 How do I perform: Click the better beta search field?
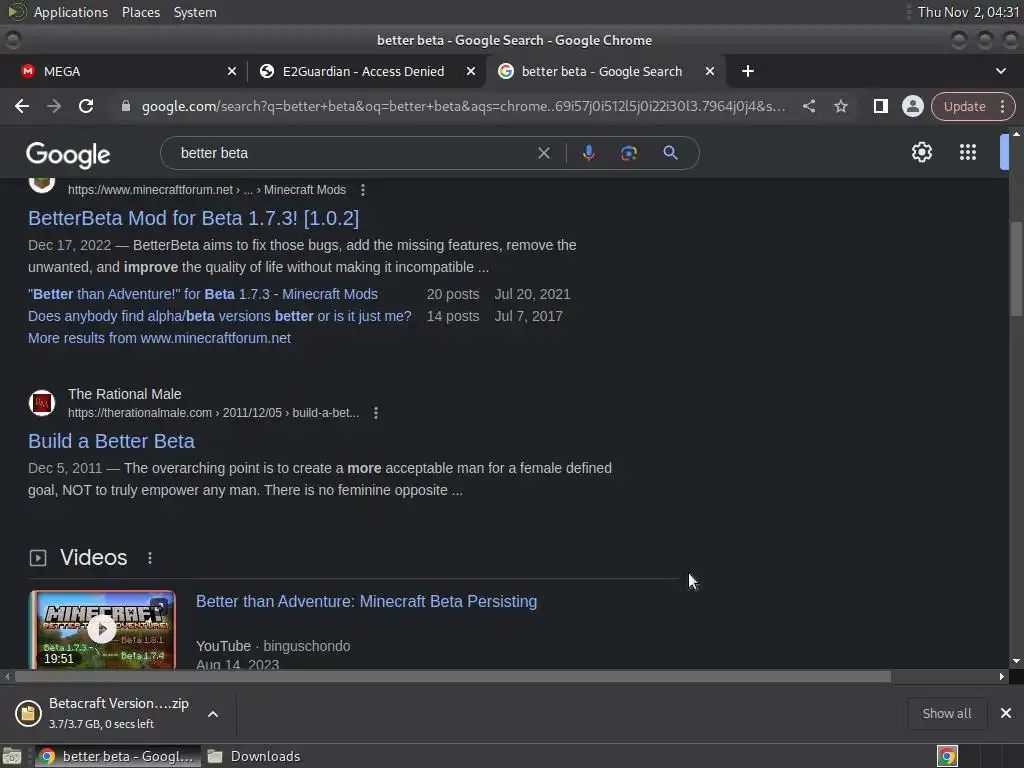(x=353, y=153)
